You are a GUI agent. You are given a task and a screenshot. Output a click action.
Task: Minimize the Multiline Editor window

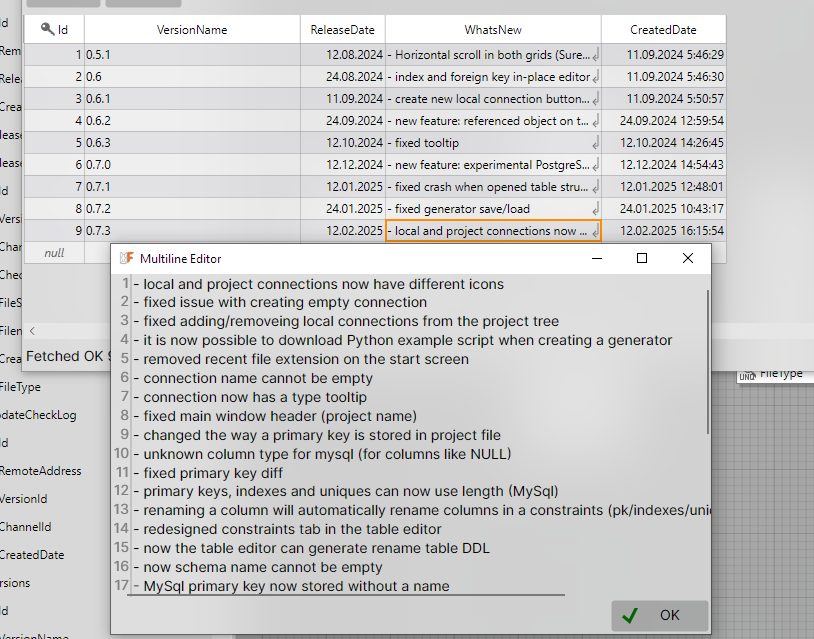[x=597, y=258]
